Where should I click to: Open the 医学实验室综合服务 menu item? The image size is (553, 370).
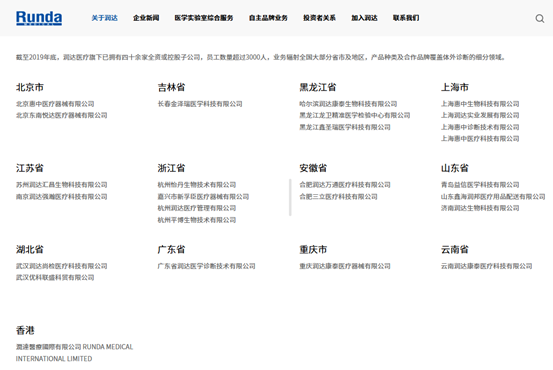pyautogui.click(x=204, y=18)
